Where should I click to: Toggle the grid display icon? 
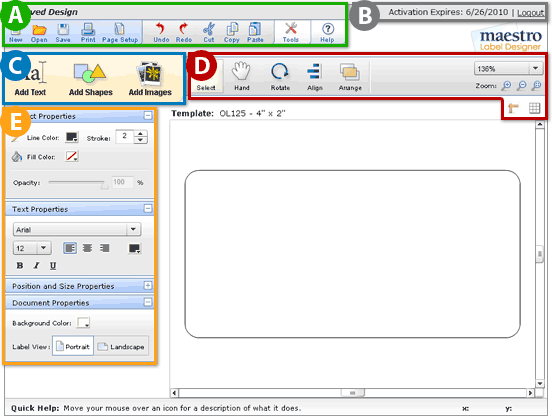pos(534,108)
